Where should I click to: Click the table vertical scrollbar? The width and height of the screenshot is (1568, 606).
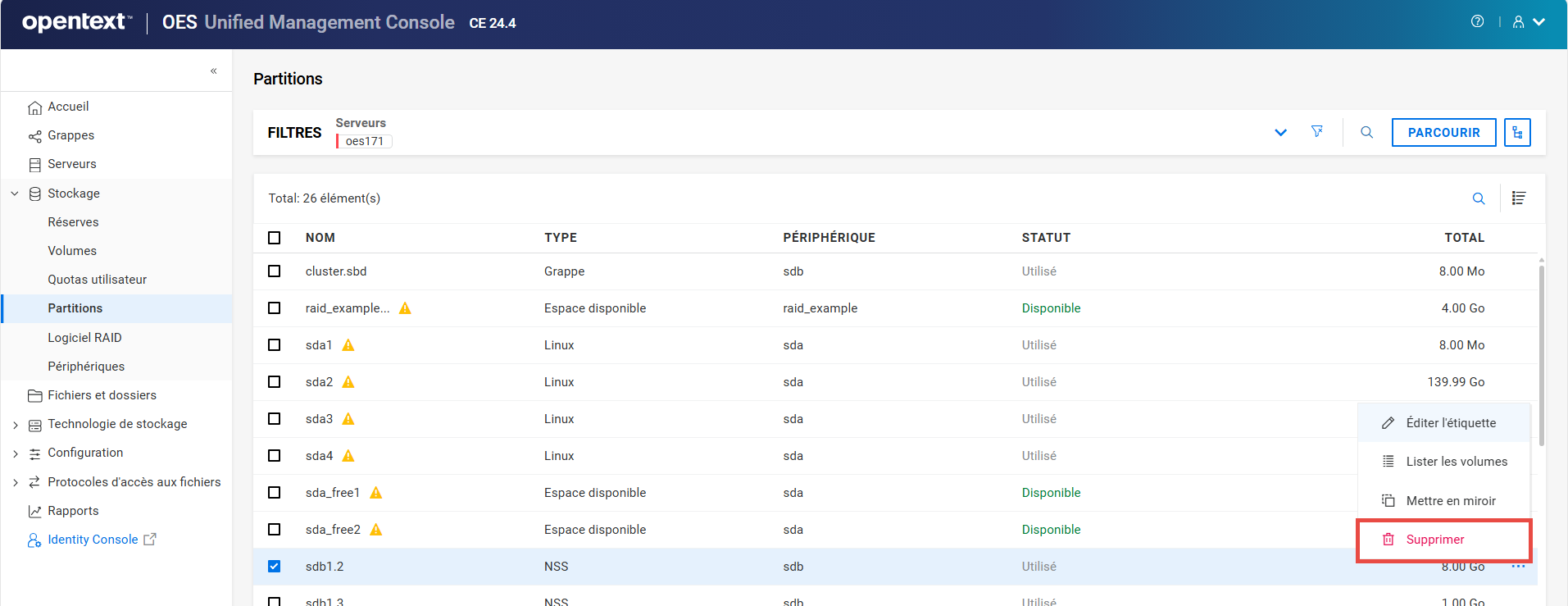tap(1541, 353)
